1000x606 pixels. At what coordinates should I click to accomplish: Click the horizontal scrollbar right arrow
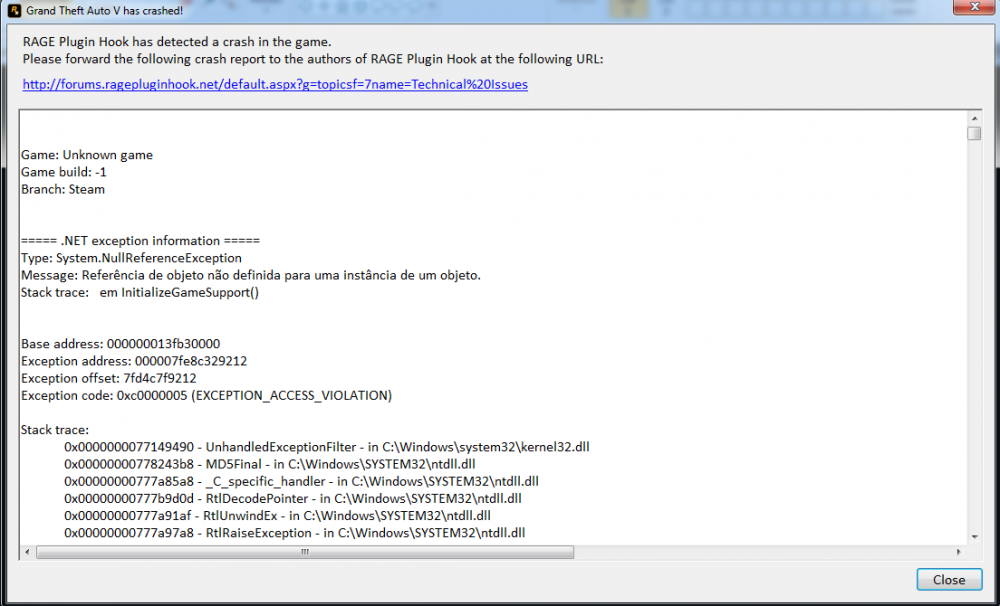(x=959, y=552)
